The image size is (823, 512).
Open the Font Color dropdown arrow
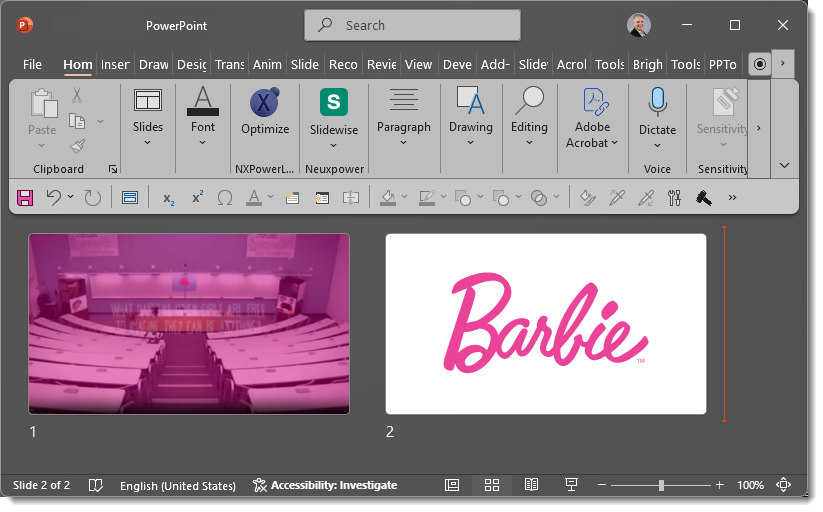click(271, 197)
